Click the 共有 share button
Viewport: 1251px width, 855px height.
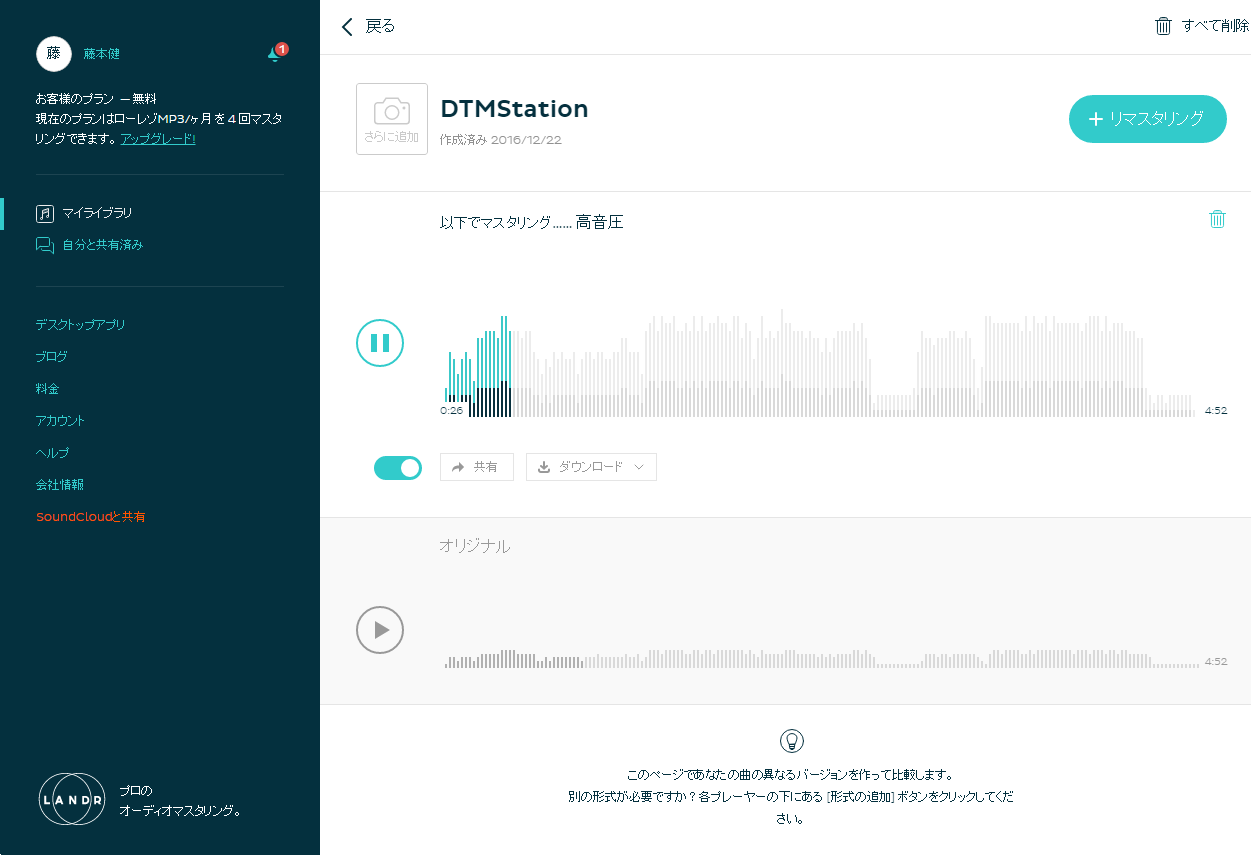pyautogui.click(x=477, y=467)
